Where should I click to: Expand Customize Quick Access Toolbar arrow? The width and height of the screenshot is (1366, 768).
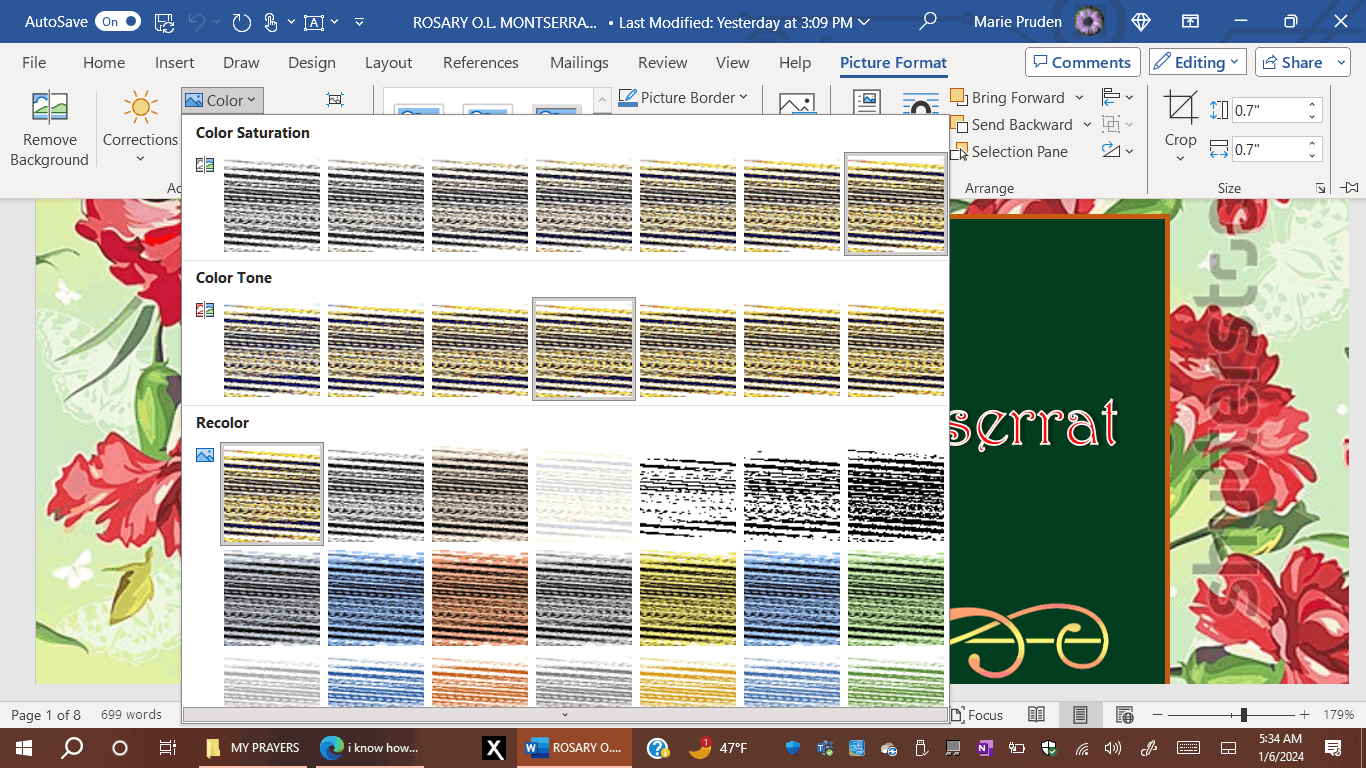coord(360,21)
